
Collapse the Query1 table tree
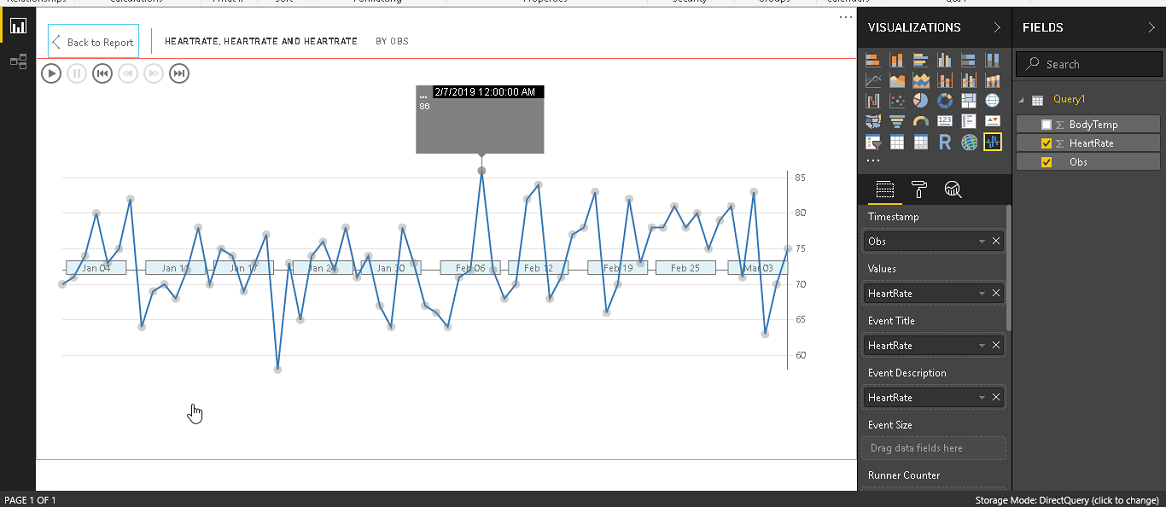point(1022,100)
